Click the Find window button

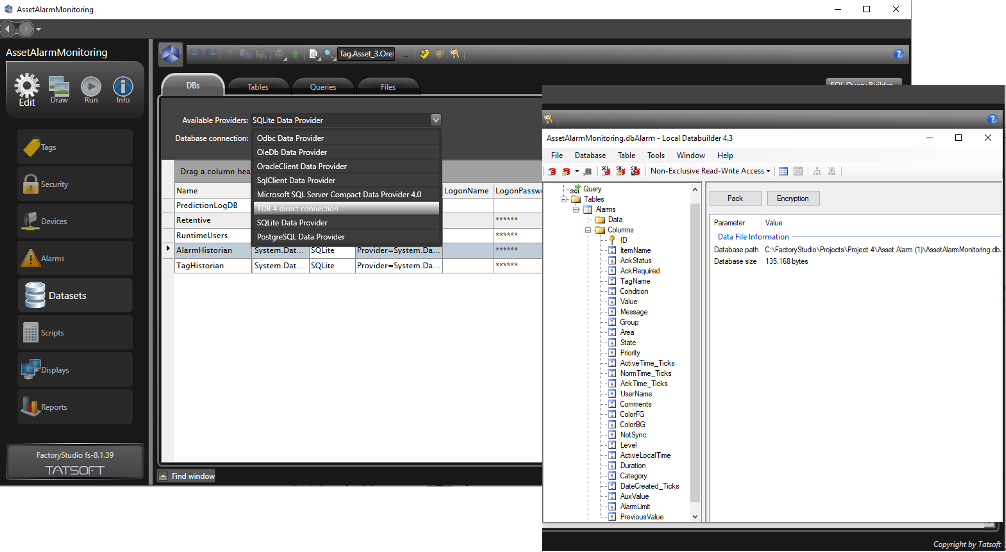[187, 476]
